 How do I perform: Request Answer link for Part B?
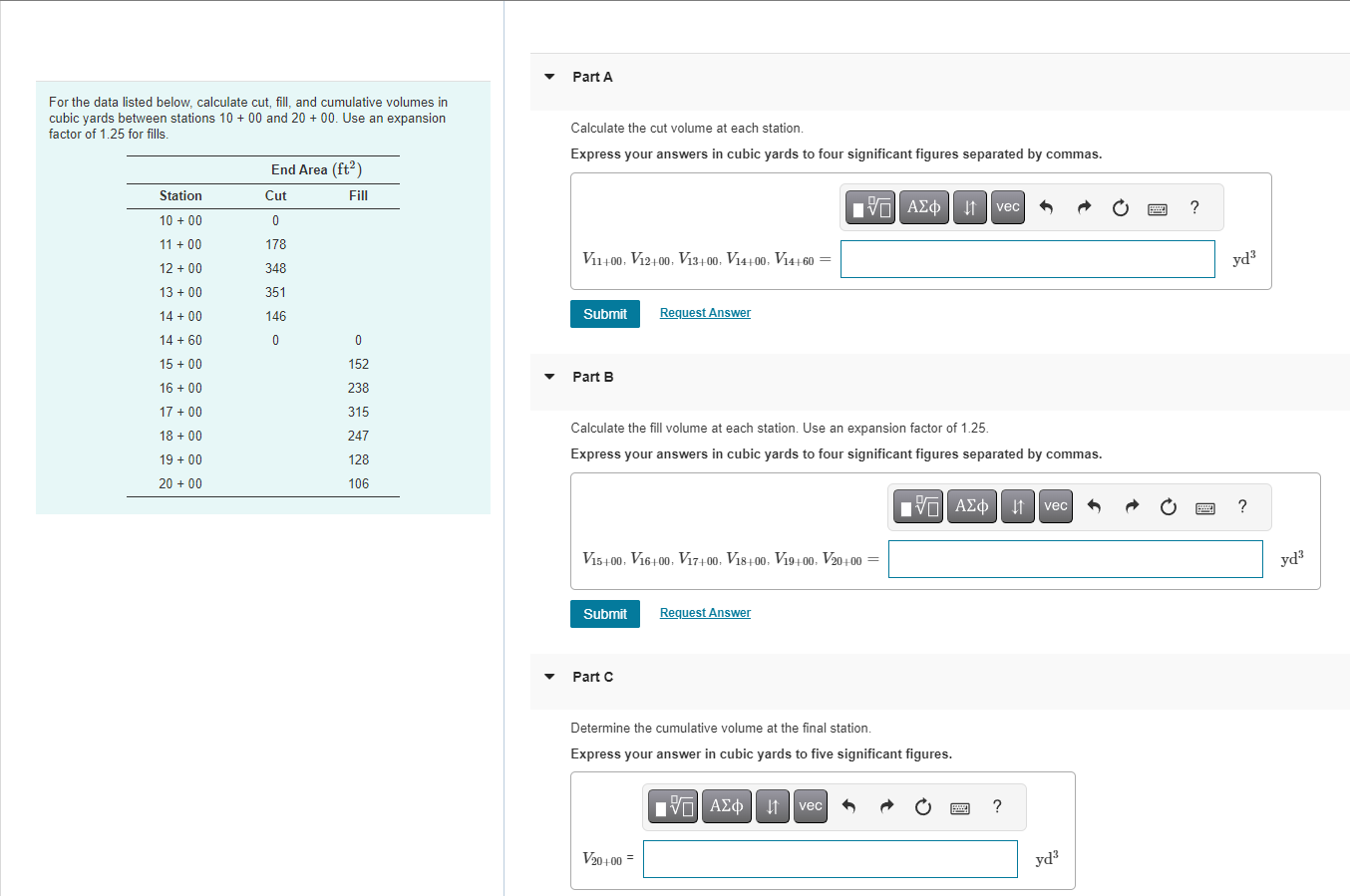pos(705,613)
